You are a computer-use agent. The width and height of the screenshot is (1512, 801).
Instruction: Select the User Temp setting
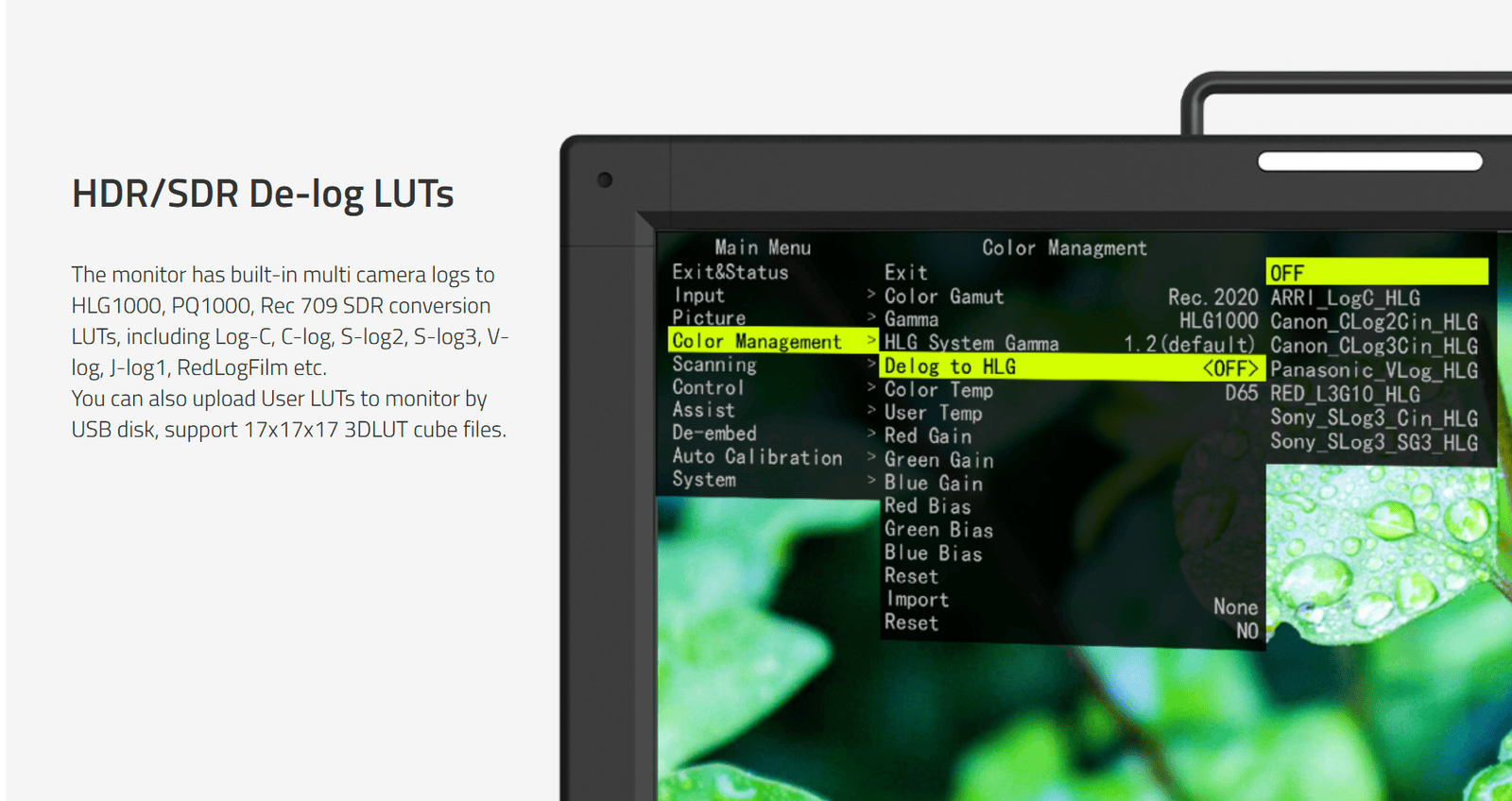click(x=933, y=413)
